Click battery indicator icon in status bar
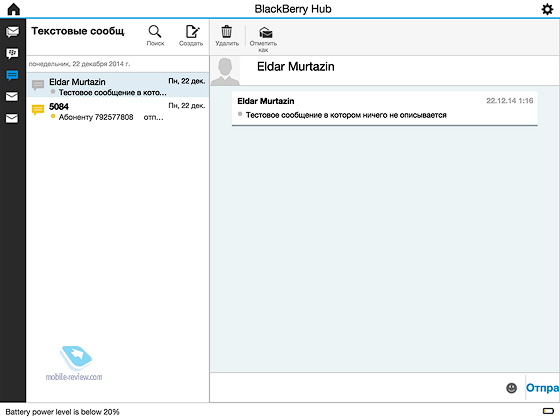Image resolution: width=560 pixels, height=420 pixels. [548, 411]
